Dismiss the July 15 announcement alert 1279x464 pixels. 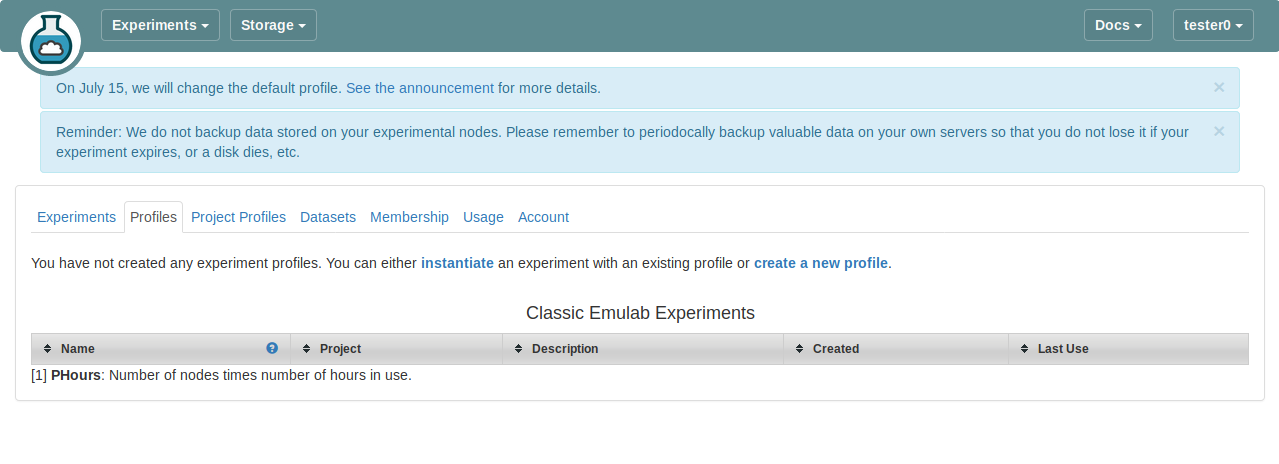pos(1218,87)
